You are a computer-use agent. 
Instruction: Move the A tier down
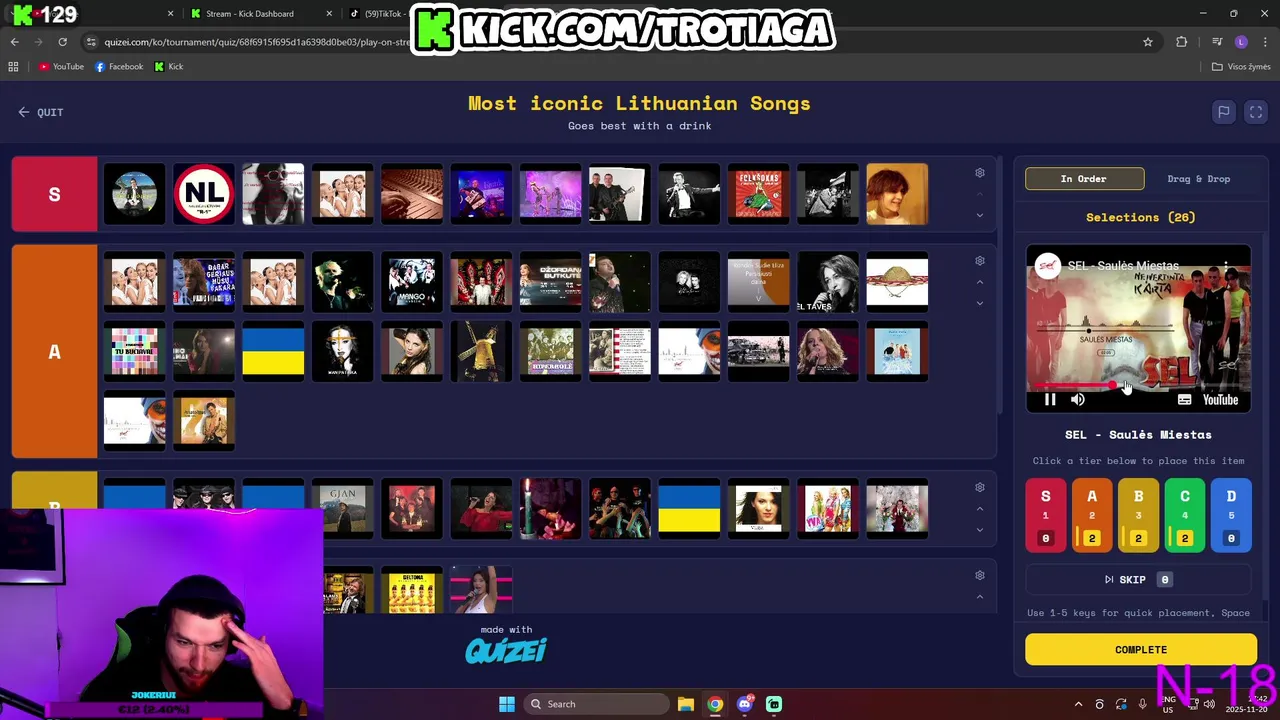click(x=980, y=303)
